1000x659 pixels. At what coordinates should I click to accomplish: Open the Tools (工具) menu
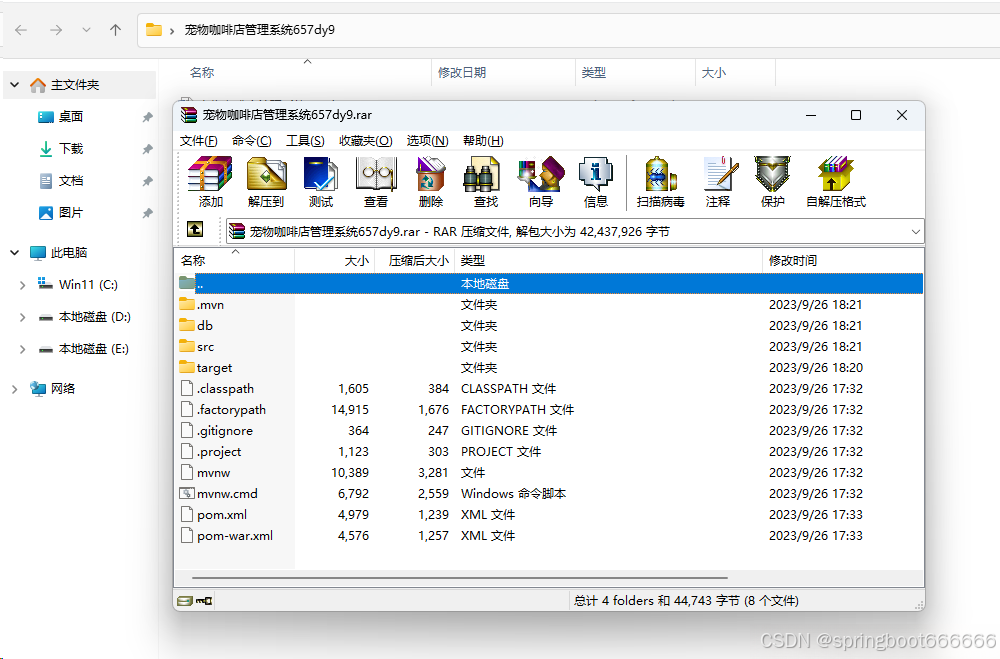(x=305, y=140)
